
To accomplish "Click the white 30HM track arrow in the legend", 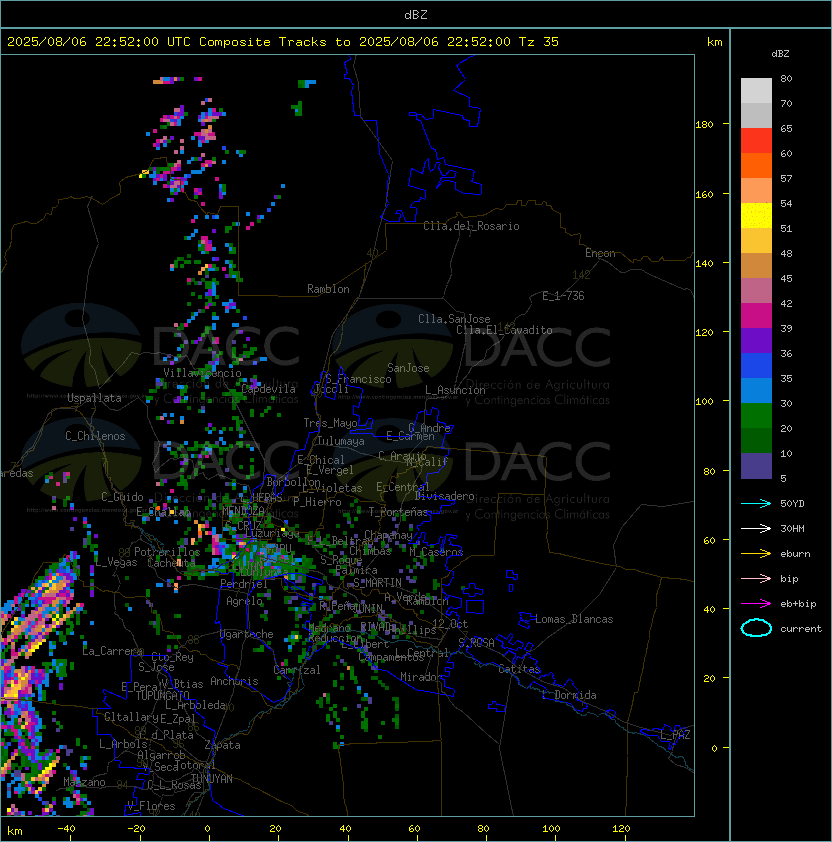I will point(756,529).
